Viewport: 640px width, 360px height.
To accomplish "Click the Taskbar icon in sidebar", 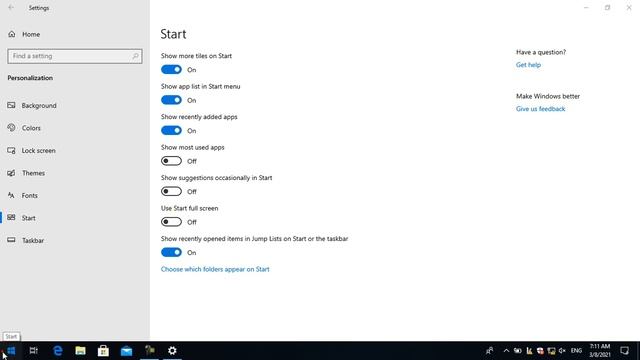I will (11, 240).
